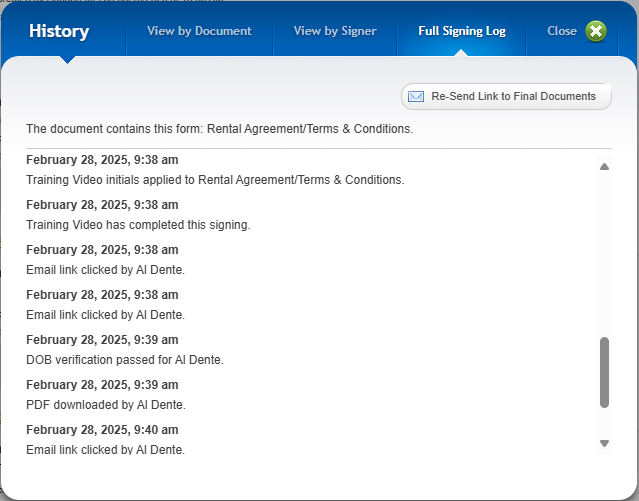639x501 pixels.
Task: Click 'PDF downloaded by Al Dente.' entry
Action: tap(106, 405)
